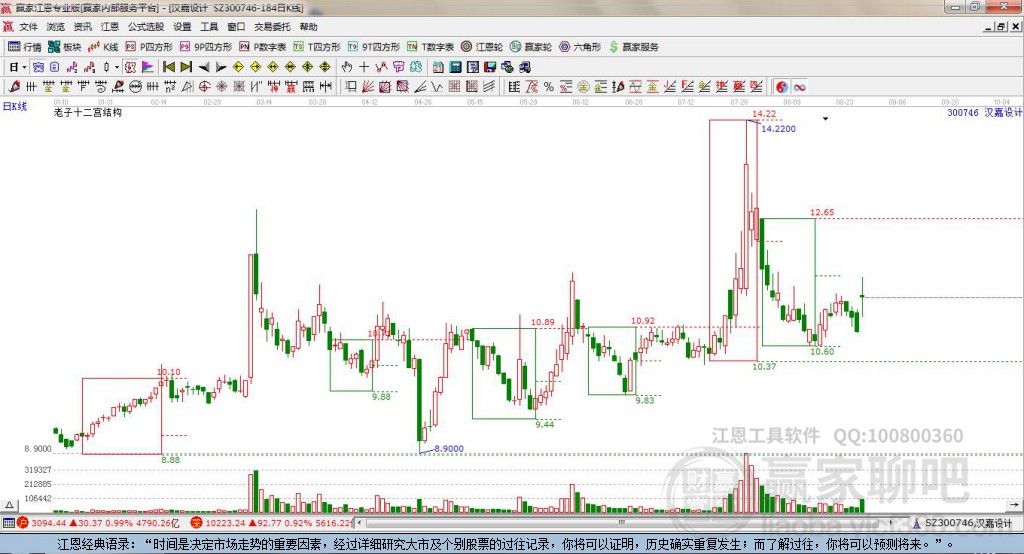Click the globe with computer icon

pyautogui.click(x=507, y=67)
